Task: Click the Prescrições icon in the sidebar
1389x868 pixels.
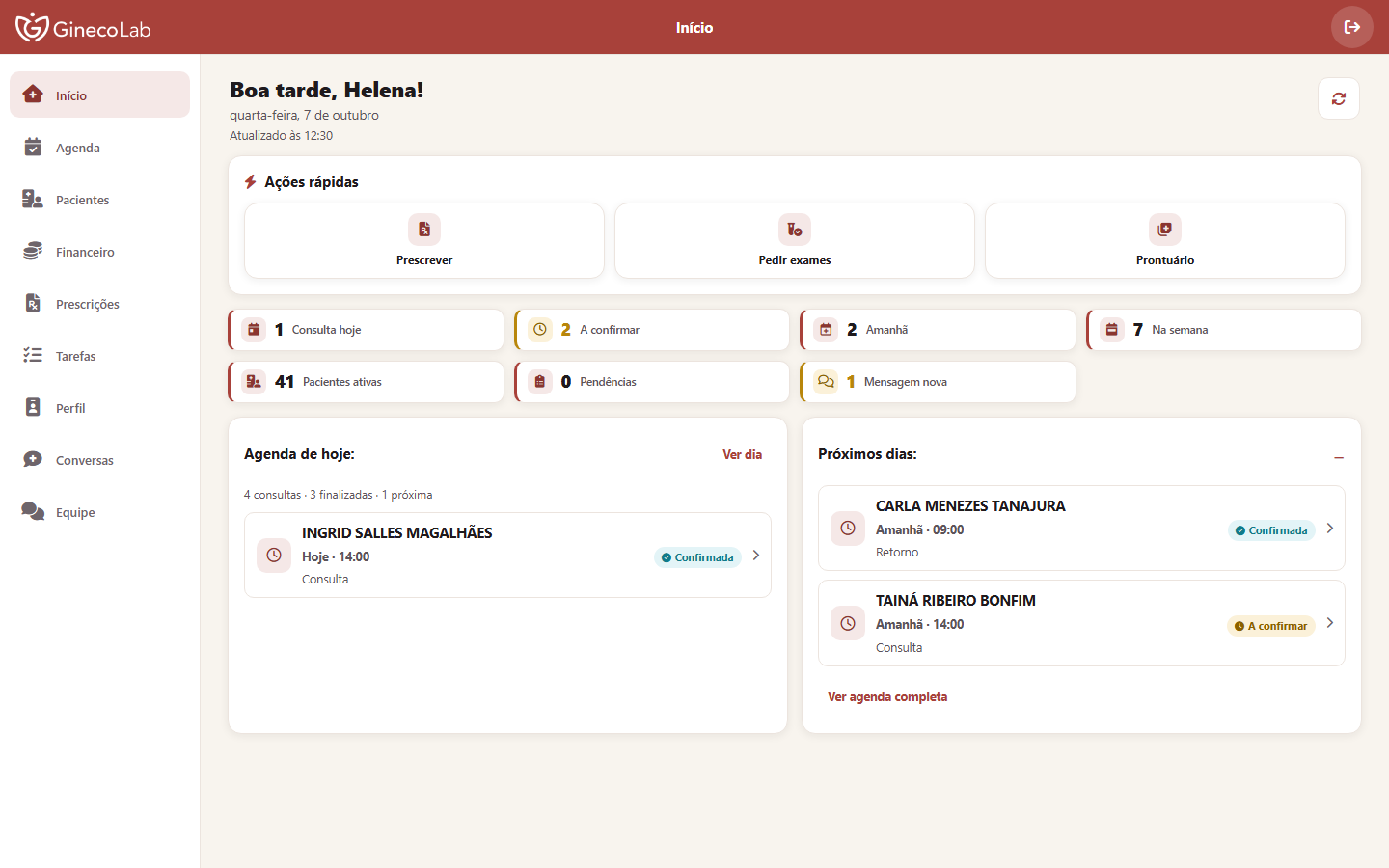Action: pos(33,303)
